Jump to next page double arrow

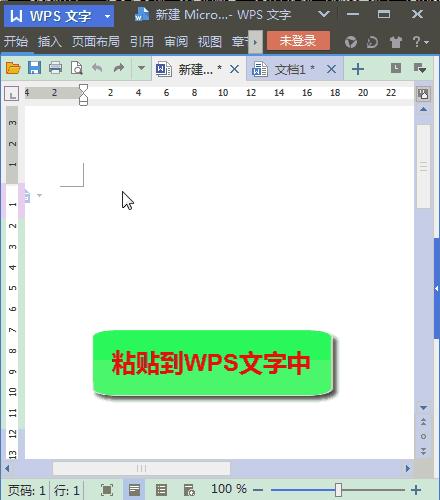coord(423,451)
